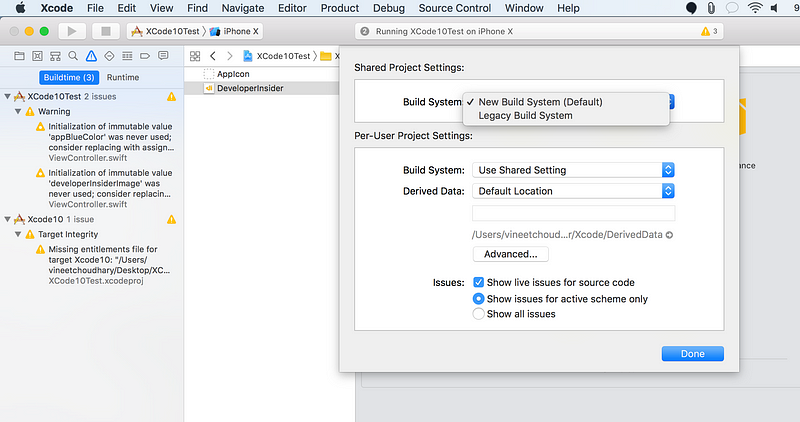Choose Legacy Build System option
The image size is (800, 422).
[x=566, y=116]
